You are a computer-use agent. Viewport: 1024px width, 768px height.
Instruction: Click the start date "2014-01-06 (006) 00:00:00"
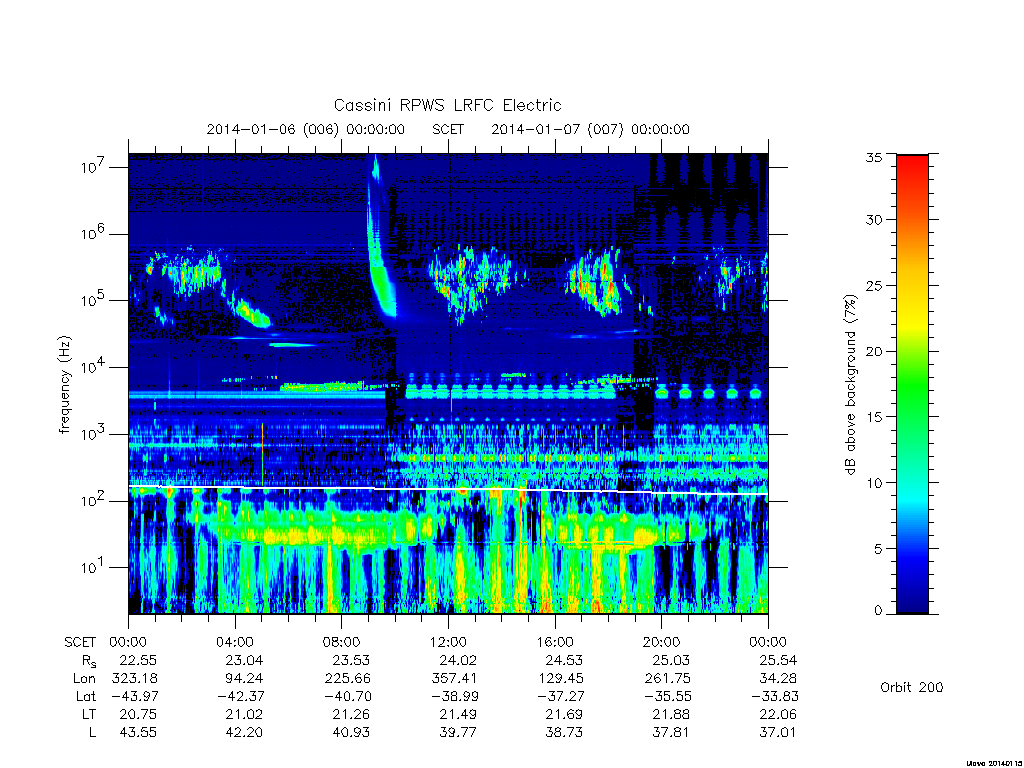[x=306, y=129]
